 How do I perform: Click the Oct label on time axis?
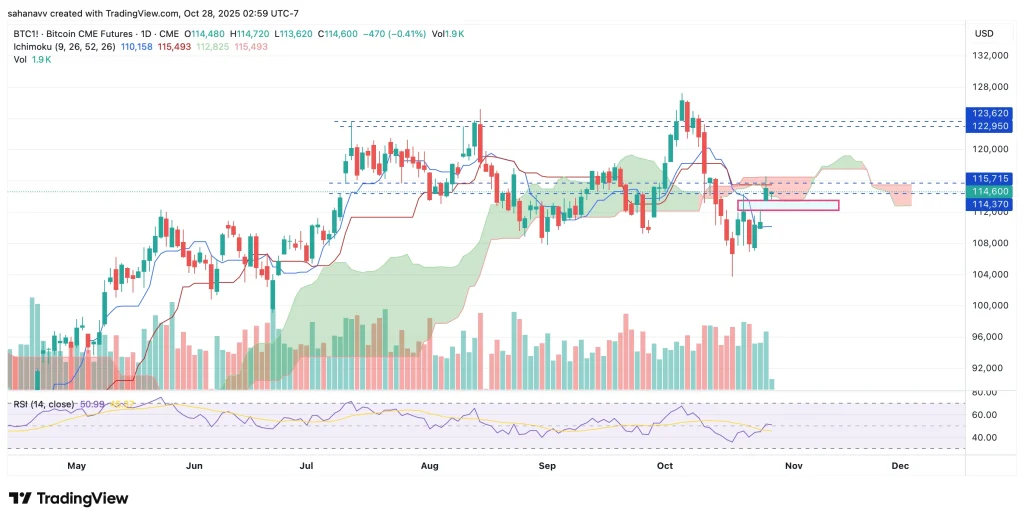pos(666,466)
